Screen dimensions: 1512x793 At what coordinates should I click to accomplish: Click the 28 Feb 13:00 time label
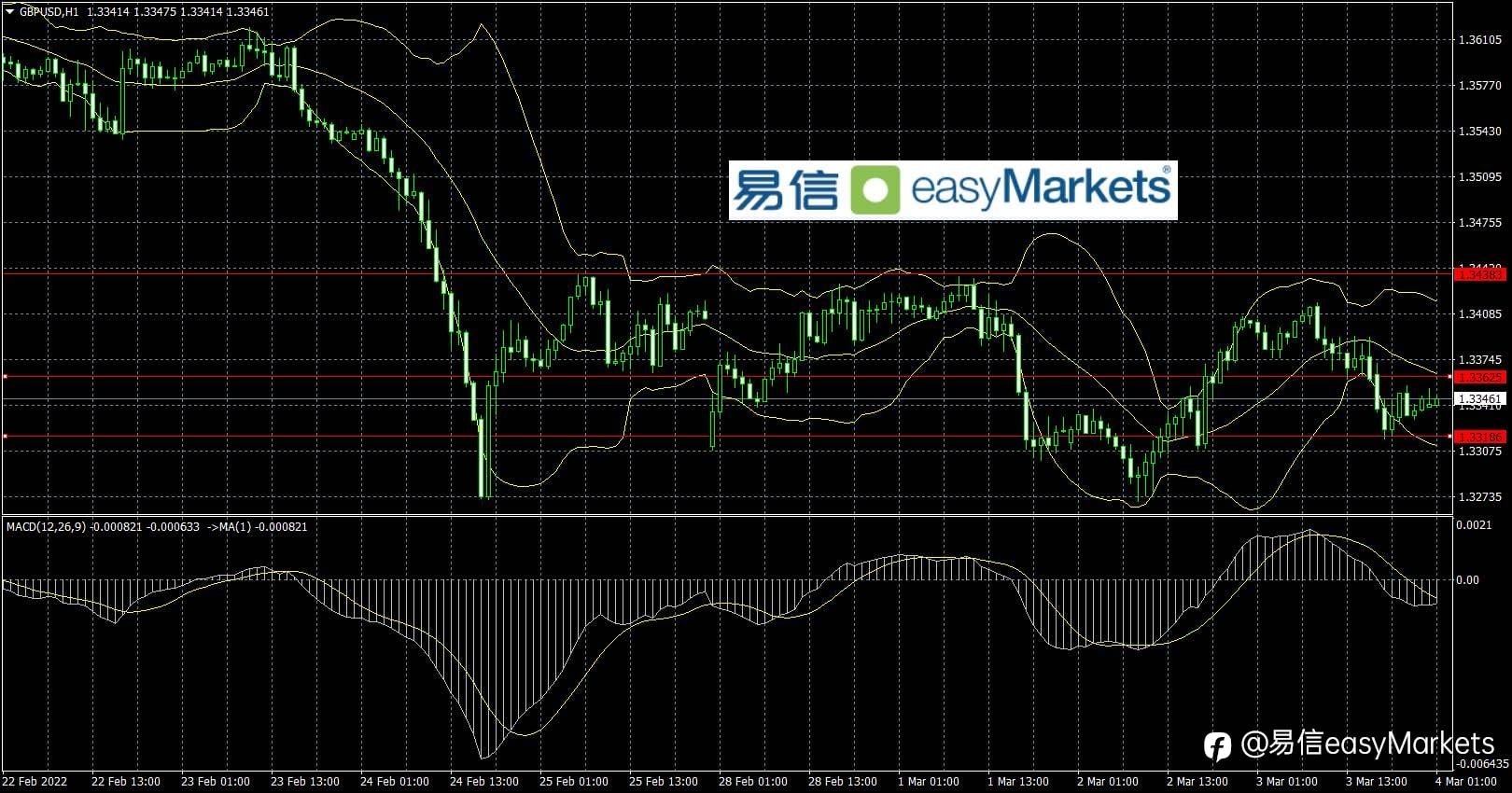[x=842, y=782]
